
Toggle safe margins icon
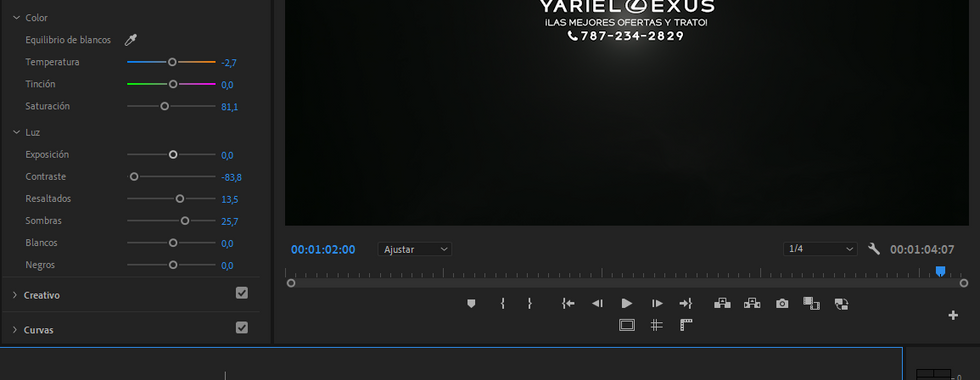(627, 325)
